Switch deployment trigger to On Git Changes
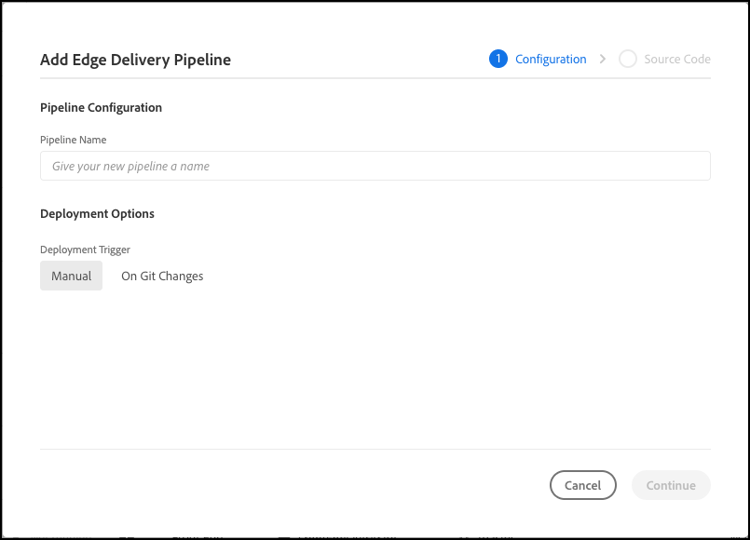This screenshot has width=750, height=540. coord(162,276)
